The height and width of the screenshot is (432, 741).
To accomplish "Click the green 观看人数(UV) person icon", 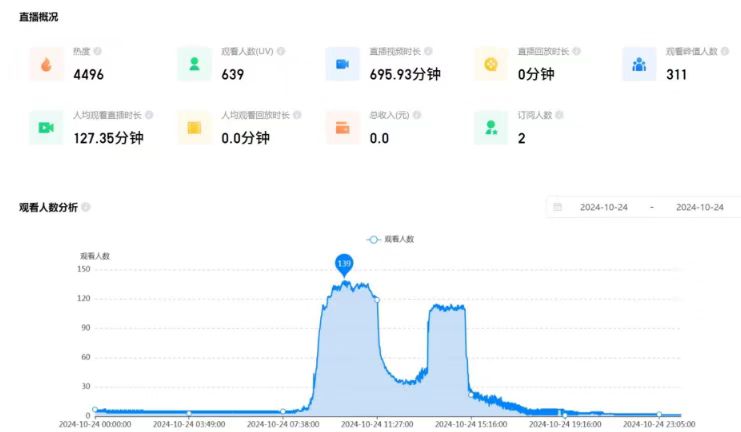I will point(194,64).
